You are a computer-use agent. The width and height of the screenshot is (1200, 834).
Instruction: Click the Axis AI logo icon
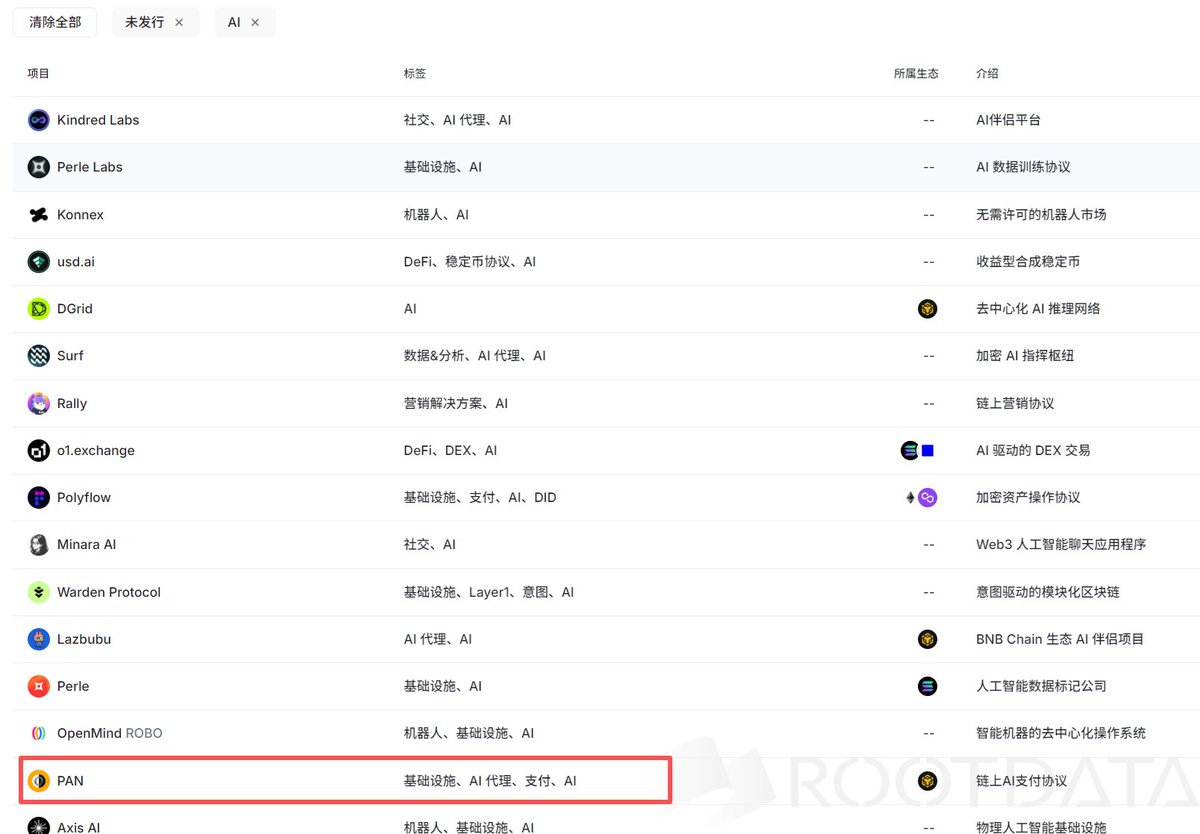[x=38, y=827]
